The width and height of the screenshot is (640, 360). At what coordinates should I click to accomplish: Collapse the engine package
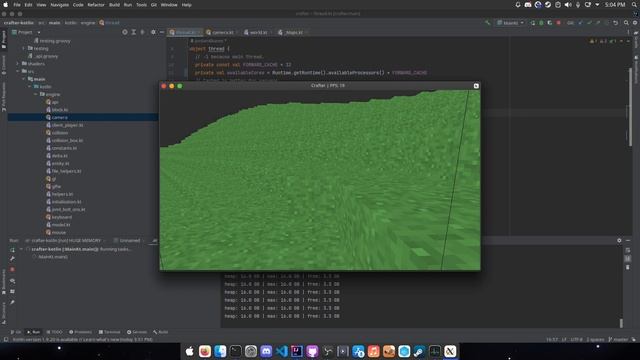coord(36,94)
